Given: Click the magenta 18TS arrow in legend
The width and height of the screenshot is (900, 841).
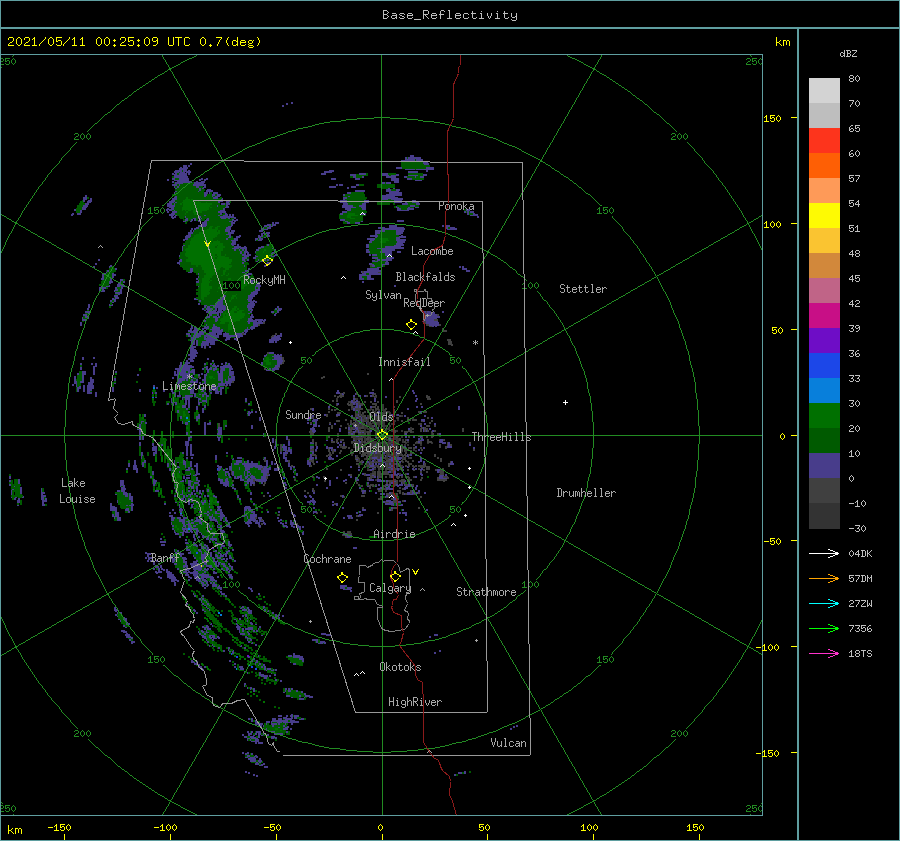Looking at the screenshot, I should 824,653.
